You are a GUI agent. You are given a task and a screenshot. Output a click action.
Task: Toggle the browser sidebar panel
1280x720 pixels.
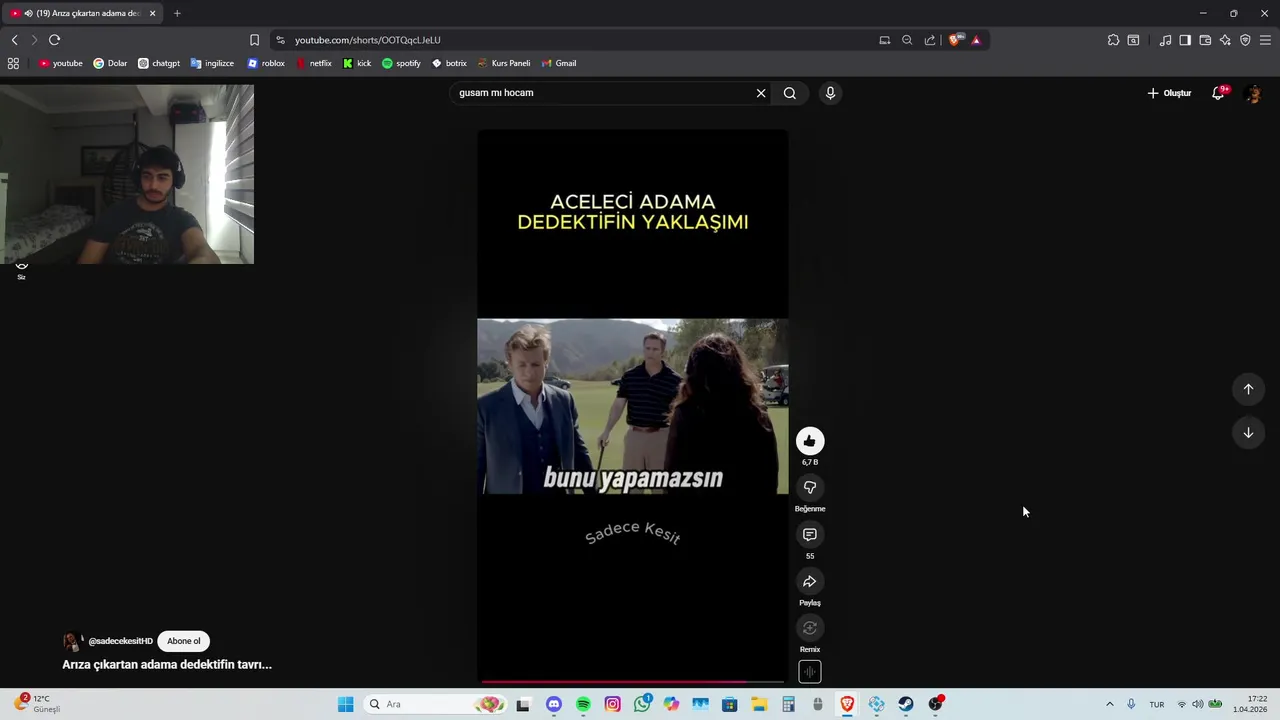(x=1185, y=40)
